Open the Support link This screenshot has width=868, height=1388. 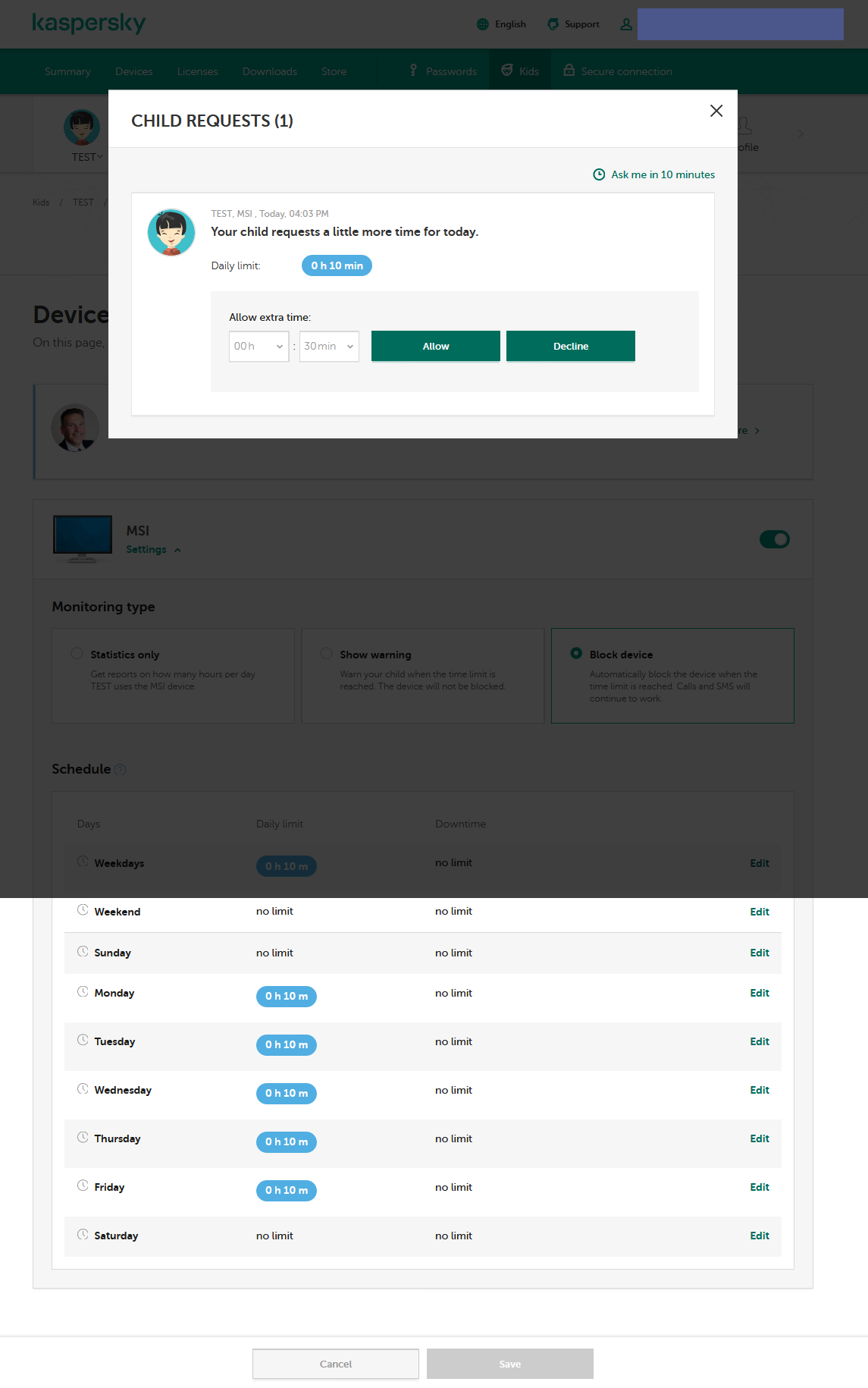(x=581, y=24)
